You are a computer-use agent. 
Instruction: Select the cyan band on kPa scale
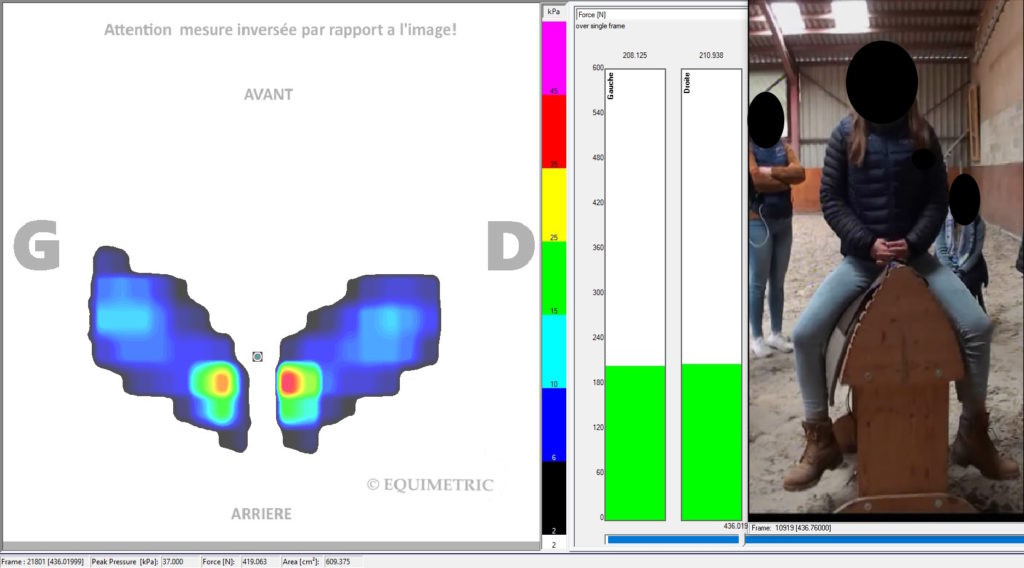click(x=553, y=350)
